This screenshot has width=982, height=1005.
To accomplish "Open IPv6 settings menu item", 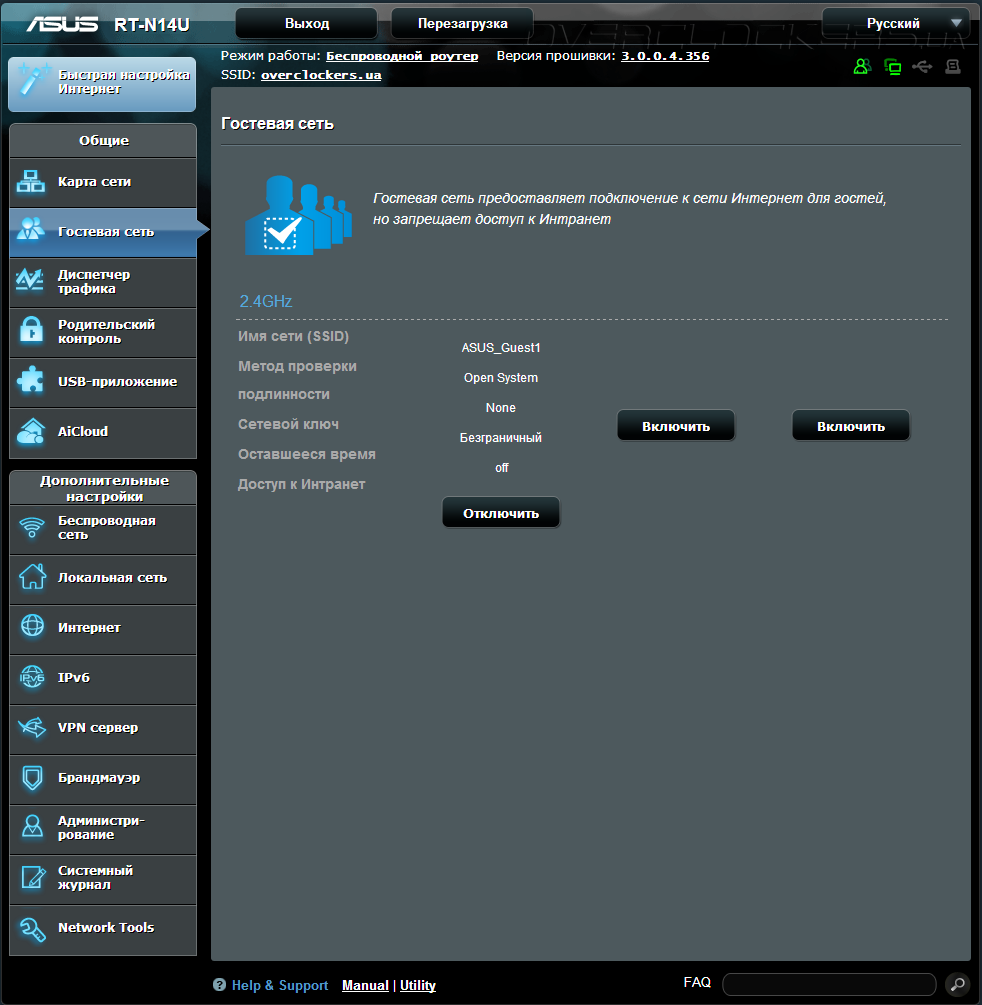I will [103, 678].
